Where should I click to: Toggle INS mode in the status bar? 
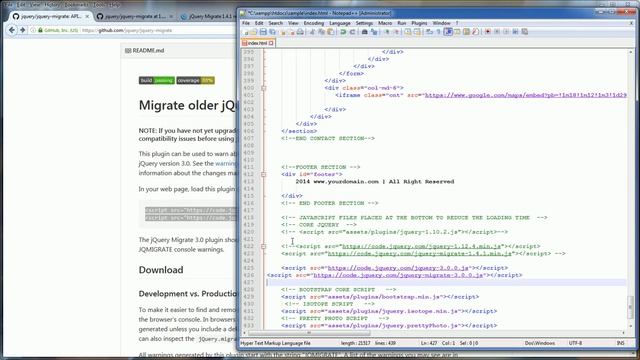pos(620,343)
